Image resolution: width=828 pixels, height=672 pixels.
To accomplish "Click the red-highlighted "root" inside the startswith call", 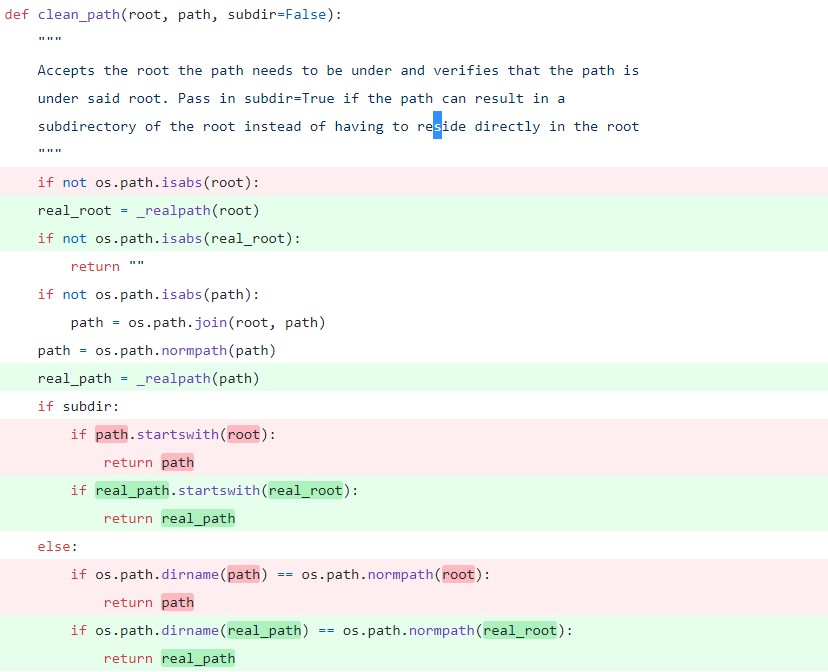I will (243, 435).
